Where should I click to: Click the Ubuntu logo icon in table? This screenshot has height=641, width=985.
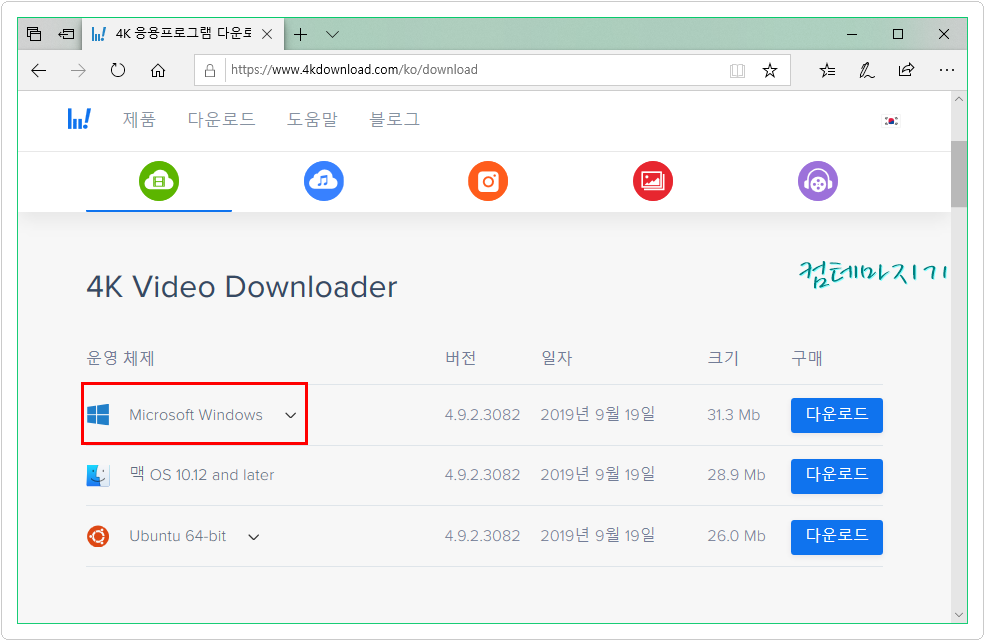click(x=98, y=536)
